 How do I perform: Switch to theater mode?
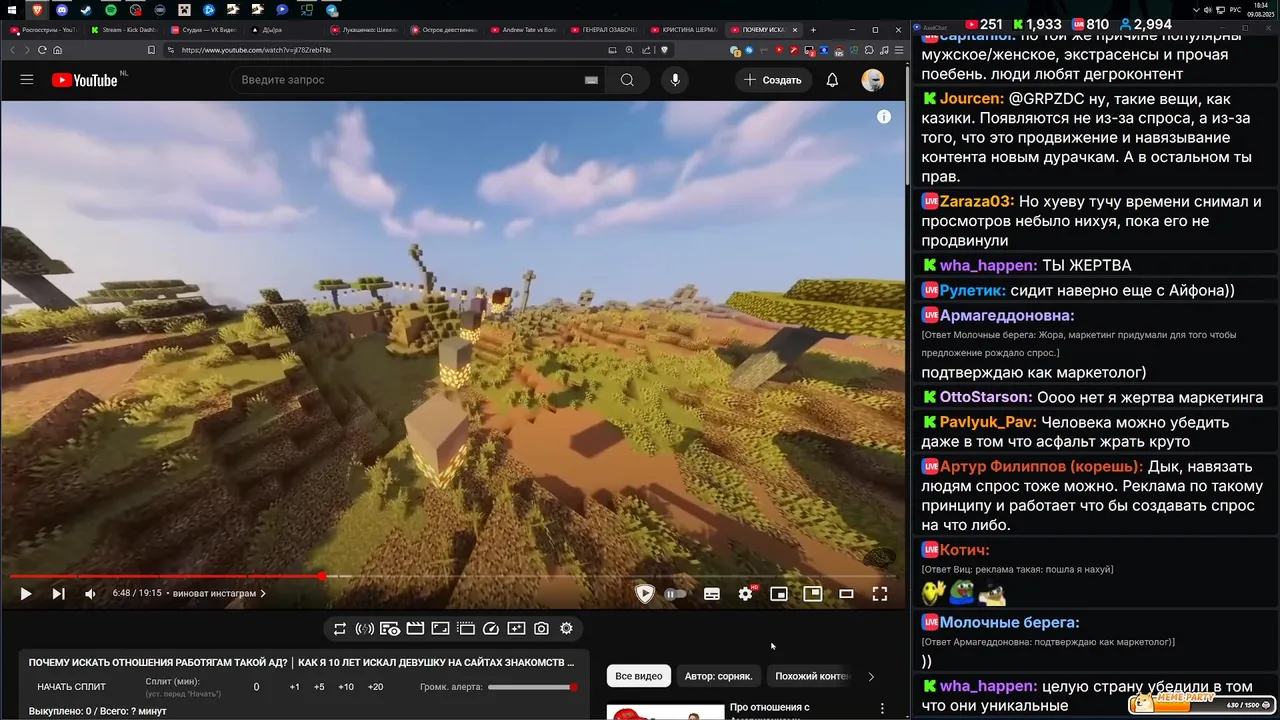[846, 594]
